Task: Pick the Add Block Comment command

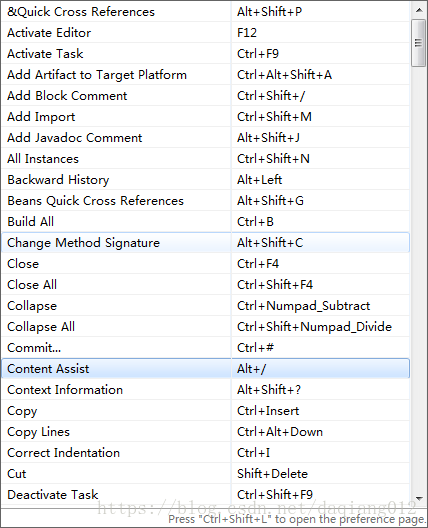Action: [205, 96]
